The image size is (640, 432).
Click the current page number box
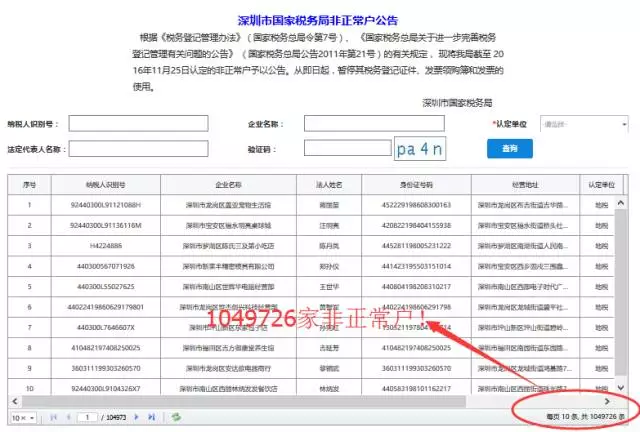click(x=87, y=417)
